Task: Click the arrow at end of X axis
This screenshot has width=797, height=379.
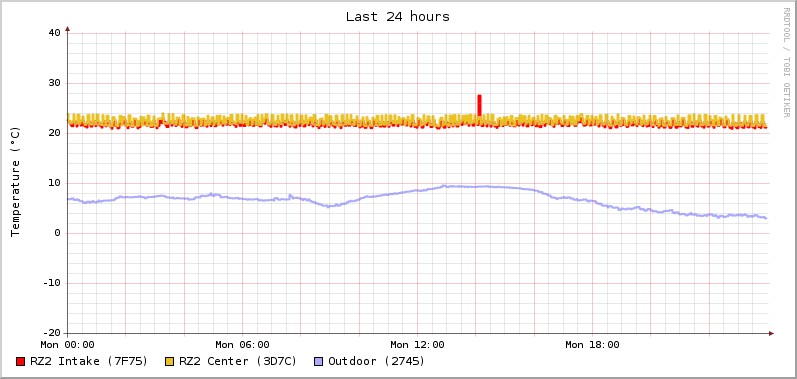Action: pyautogui.click(x=771, y=333)
